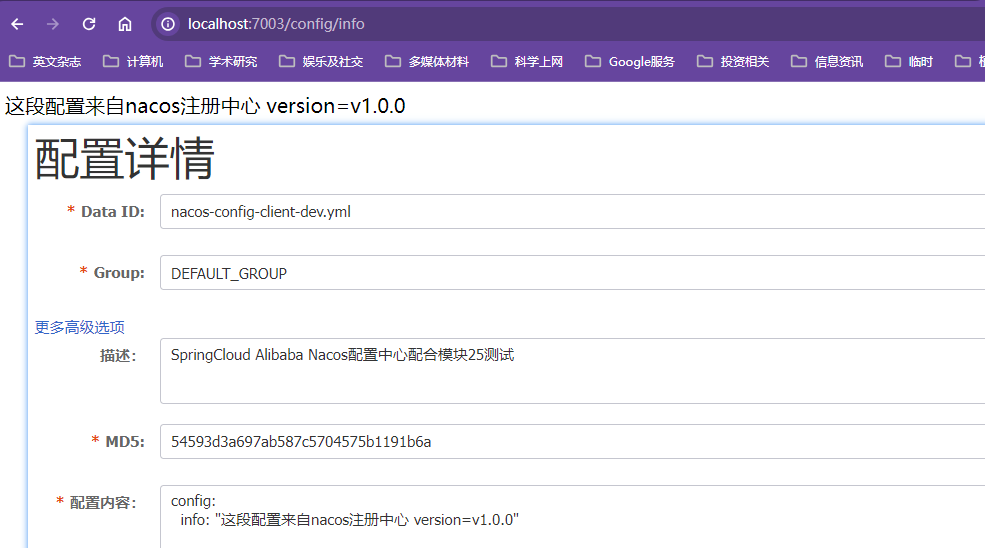Viewport: 985px width, 548px height.
Task: Click the 更多高级选项 link
Action: [80, 327]
